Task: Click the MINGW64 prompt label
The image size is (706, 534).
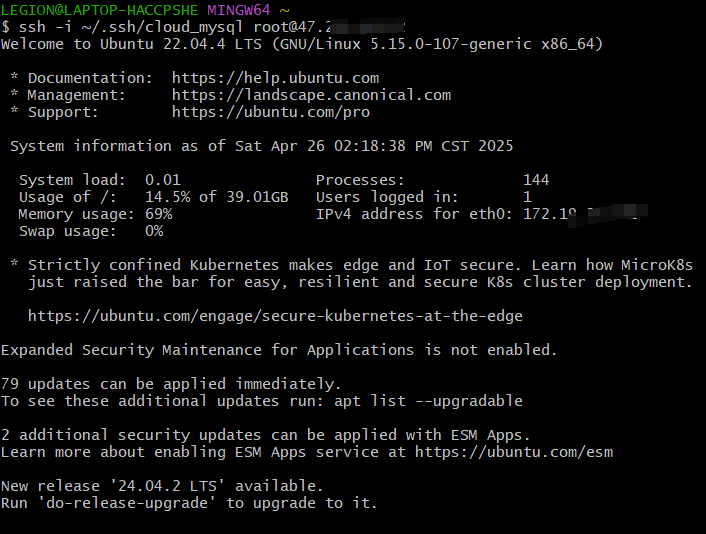Action: tap(239, 10)
